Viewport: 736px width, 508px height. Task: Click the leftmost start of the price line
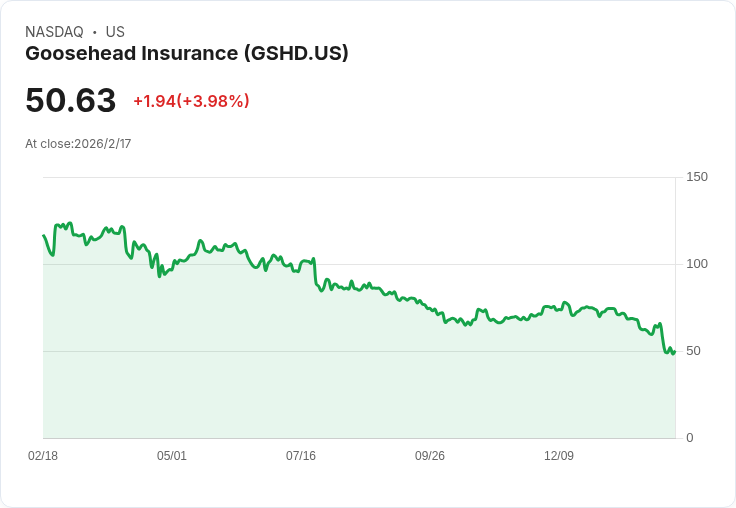(x=44, y=236)
